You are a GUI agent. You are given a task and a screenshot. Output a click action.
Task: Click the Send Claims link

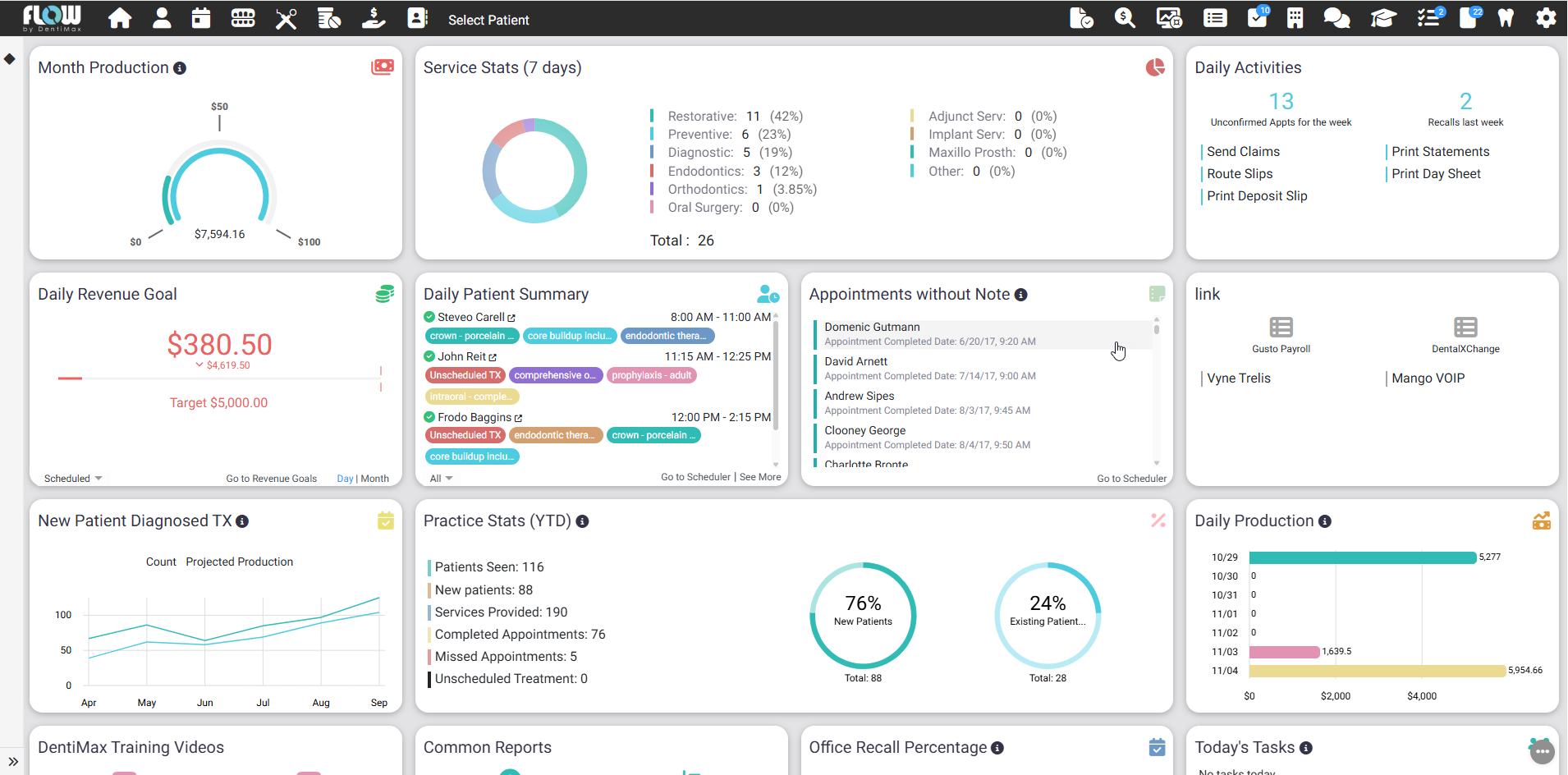1243,152
